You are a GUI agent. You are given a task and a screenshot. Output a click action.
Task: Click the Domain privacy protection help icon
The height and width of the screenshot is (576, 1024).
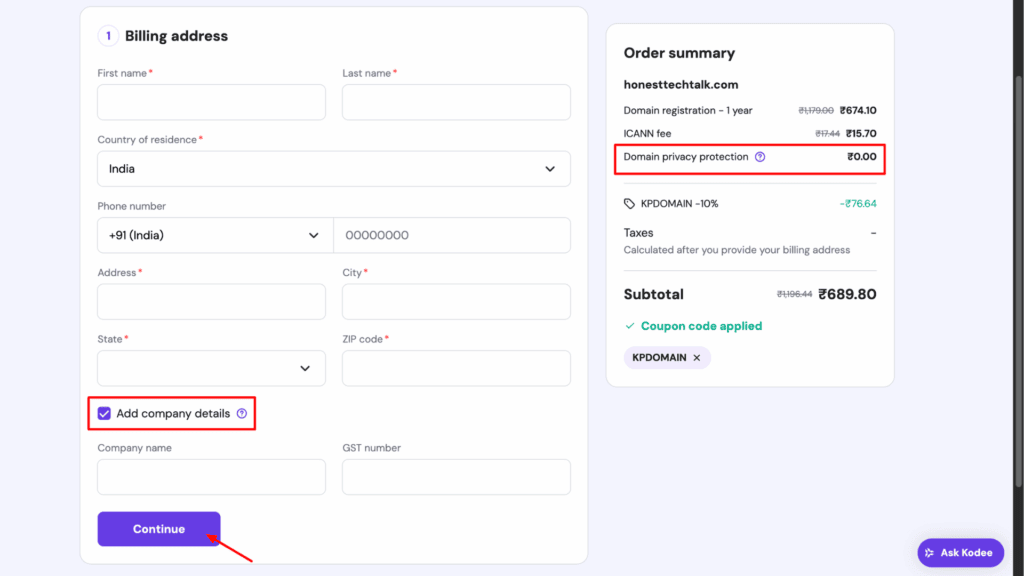[x=760, y=157]
